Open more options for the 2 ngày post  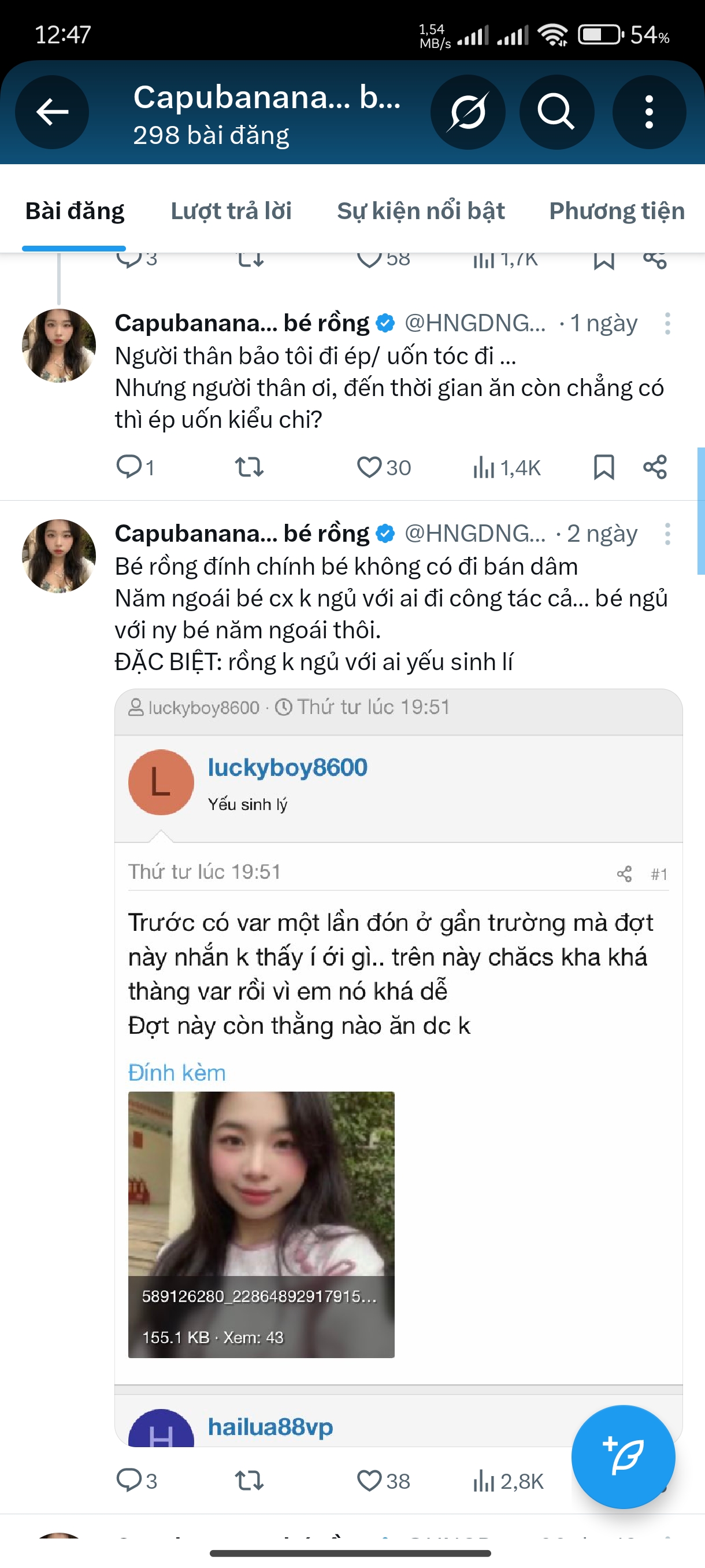coord(667,534)
